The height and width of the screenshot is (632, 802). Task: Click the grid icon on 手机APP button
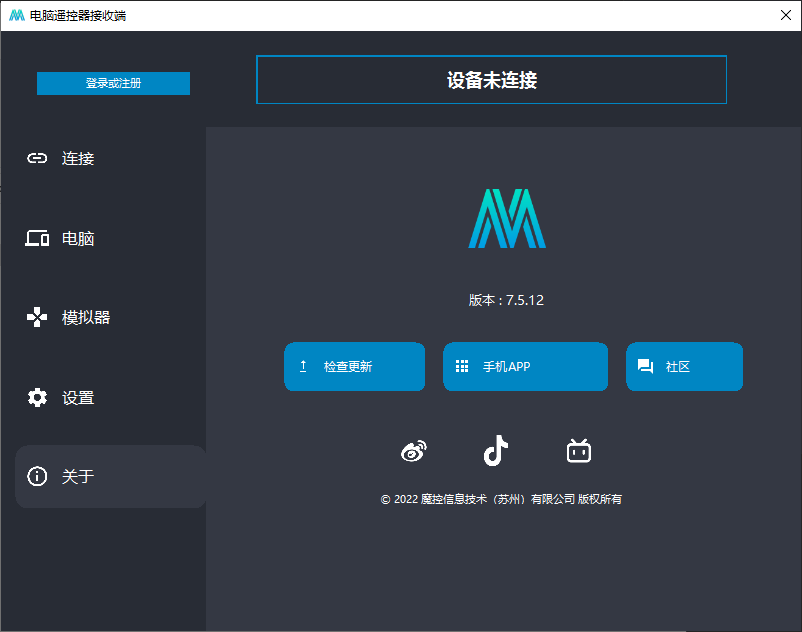pos(462,367)
